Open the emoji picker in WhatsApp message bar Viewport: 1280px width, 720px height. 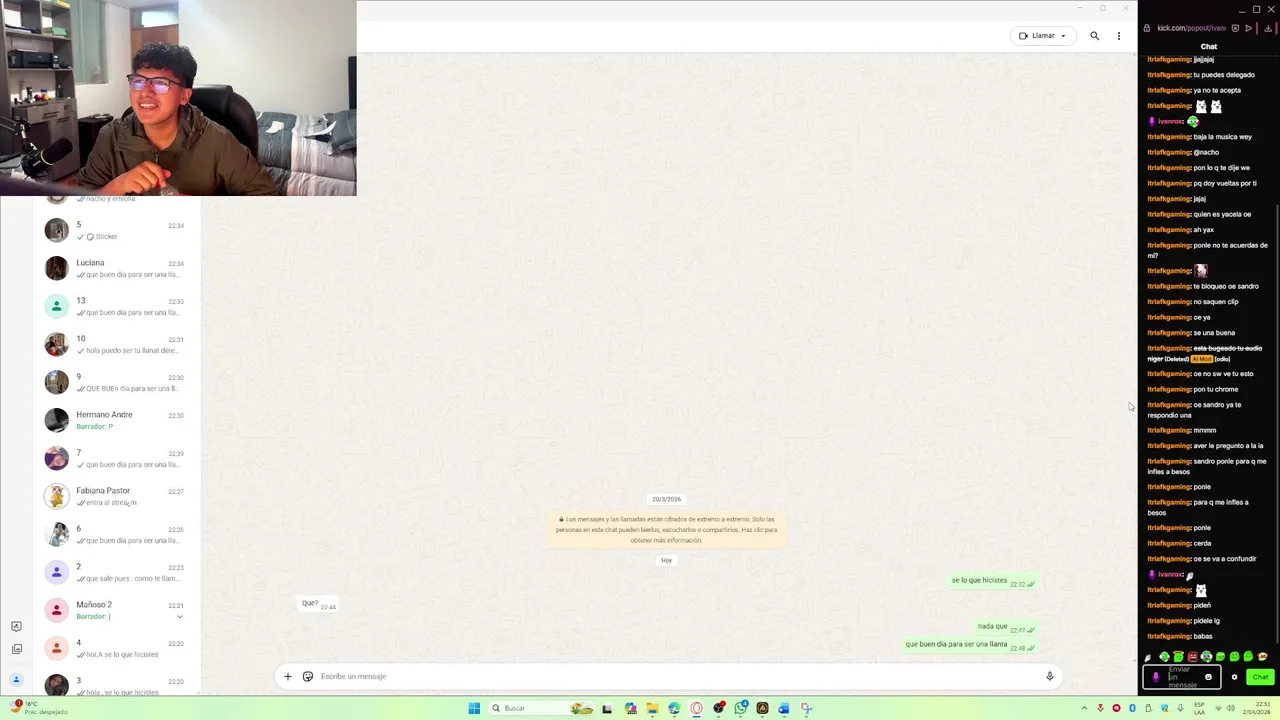[x=308, y=676]
